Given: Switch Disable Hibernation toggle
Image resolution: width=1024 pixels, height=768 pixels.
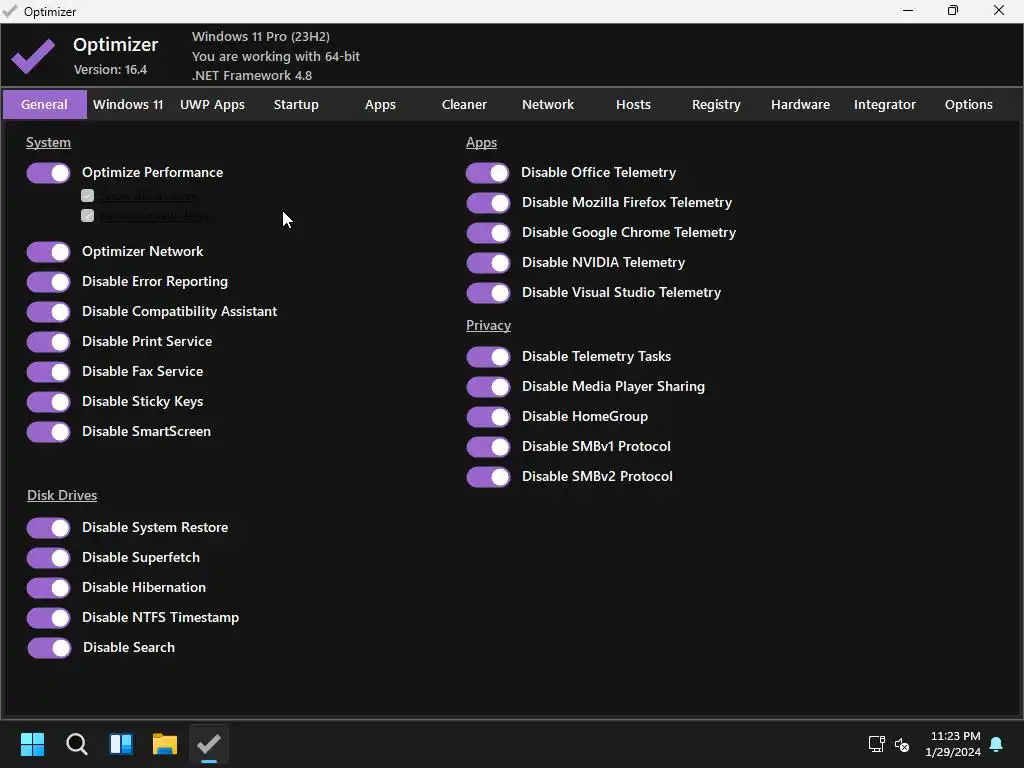Looking at the screenshot, I should (x=48, y=588).
